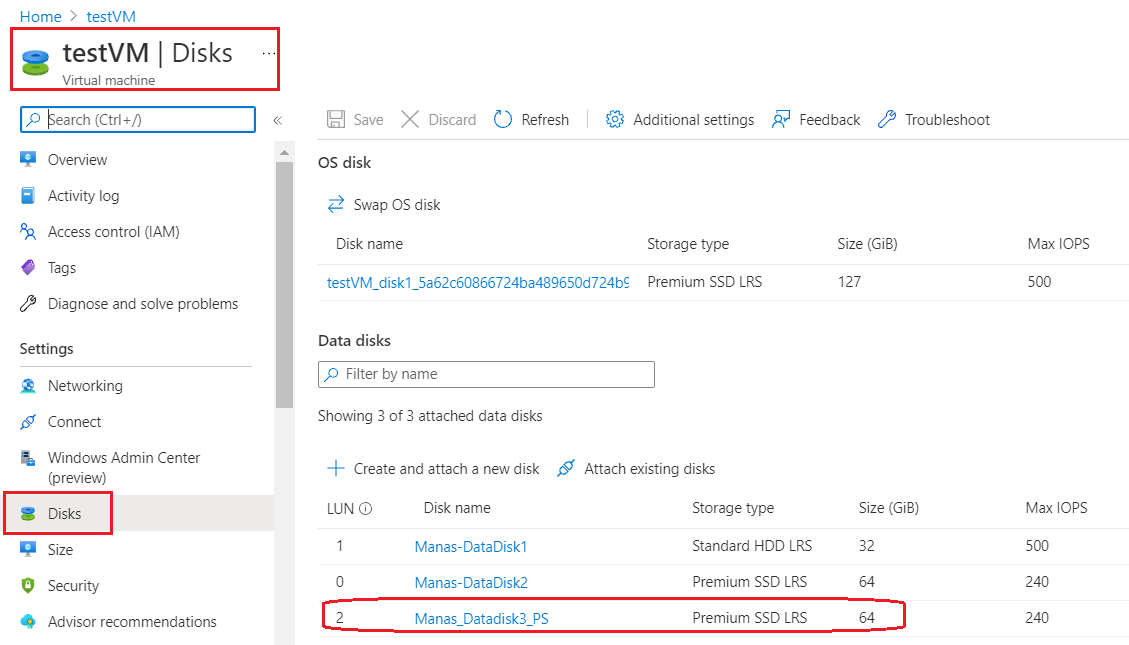Click the Access control people icon

[28, 231]
